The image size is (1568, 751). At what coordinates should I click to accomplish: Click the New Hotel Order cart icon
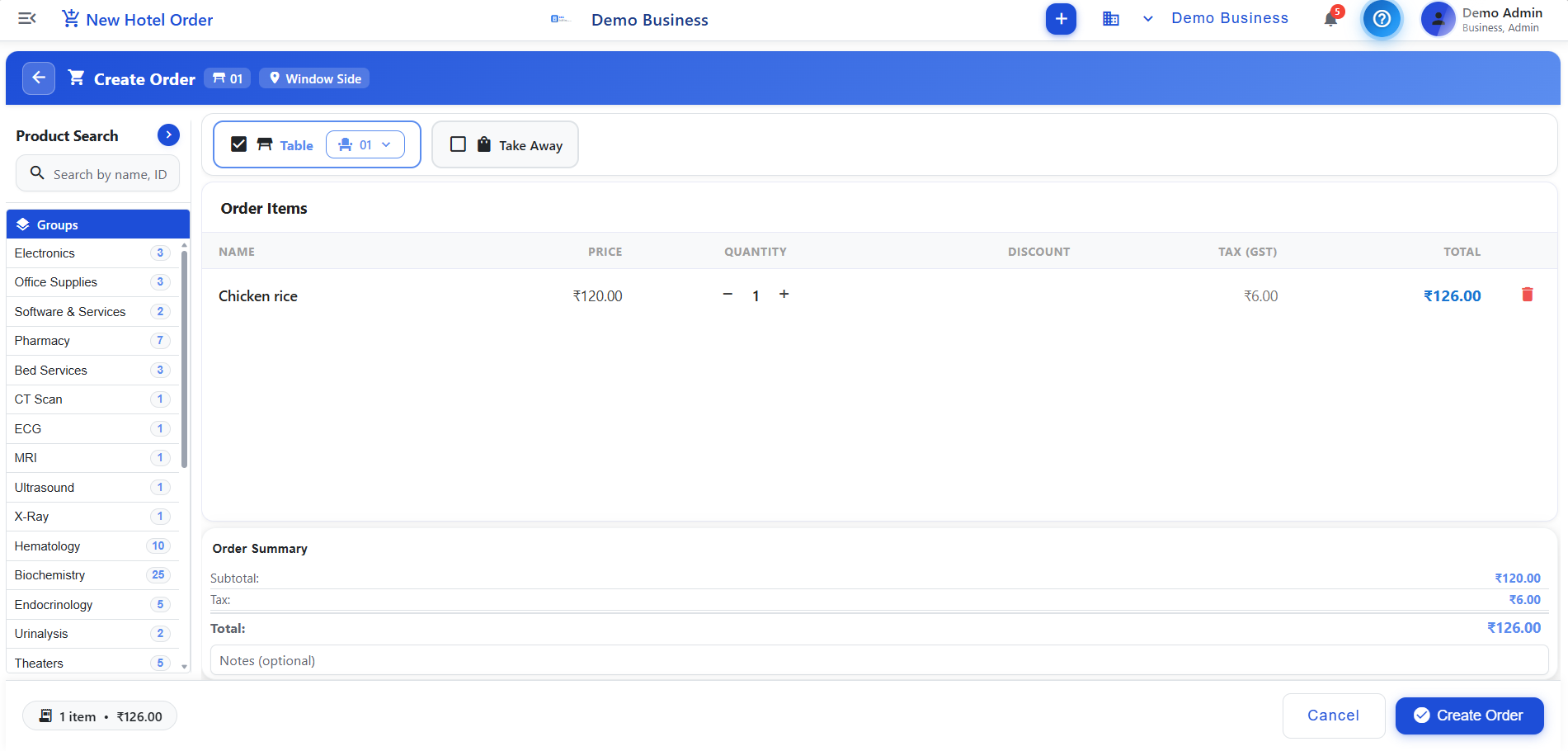coord(71,18)
